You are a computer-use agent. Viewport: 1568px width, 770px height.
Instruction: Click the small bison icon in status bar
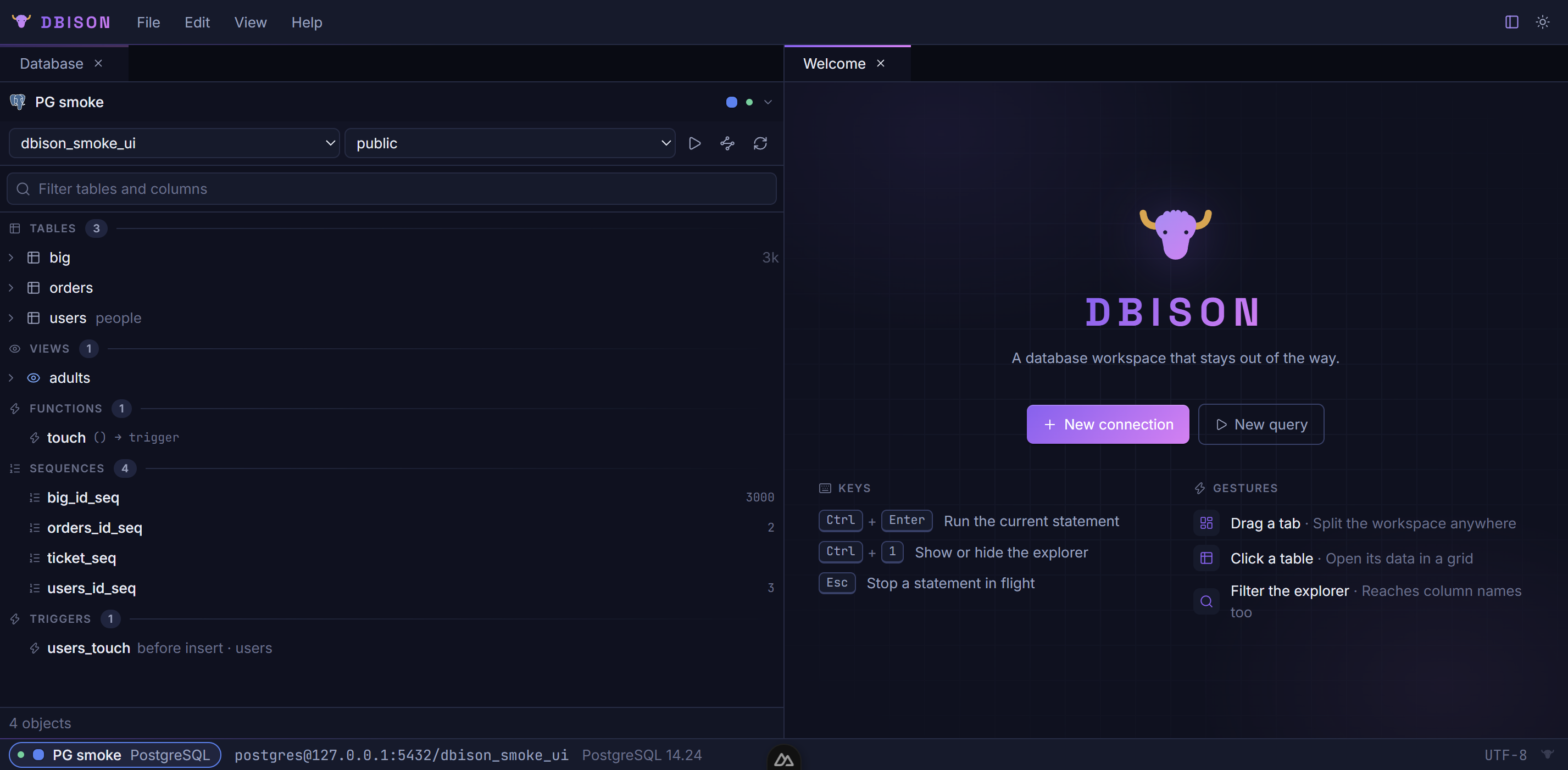coord(1547,754)
